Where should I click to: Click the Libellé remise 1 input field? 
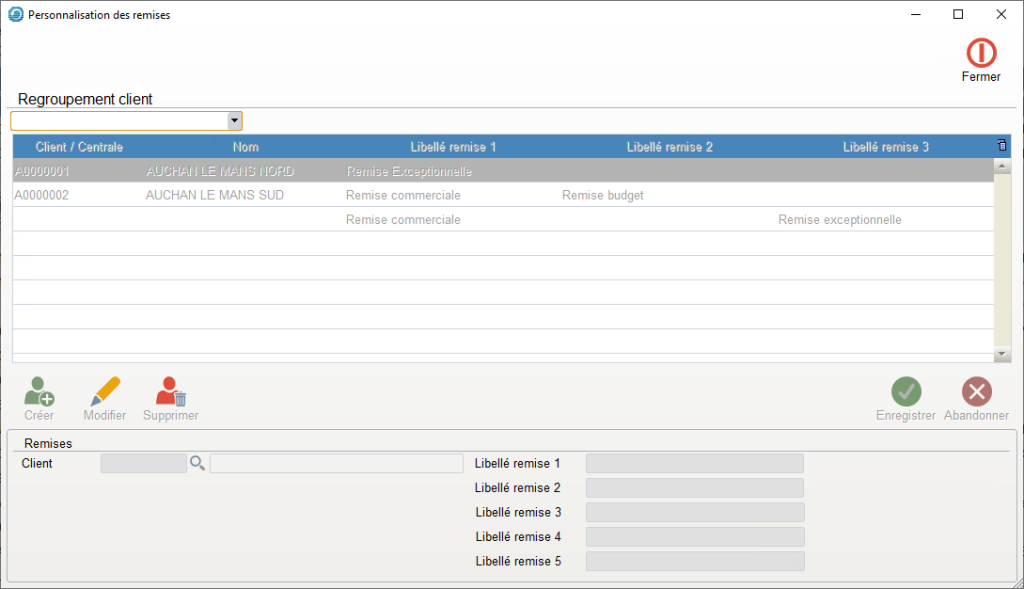pyautogui.click(x=694, y=463)
